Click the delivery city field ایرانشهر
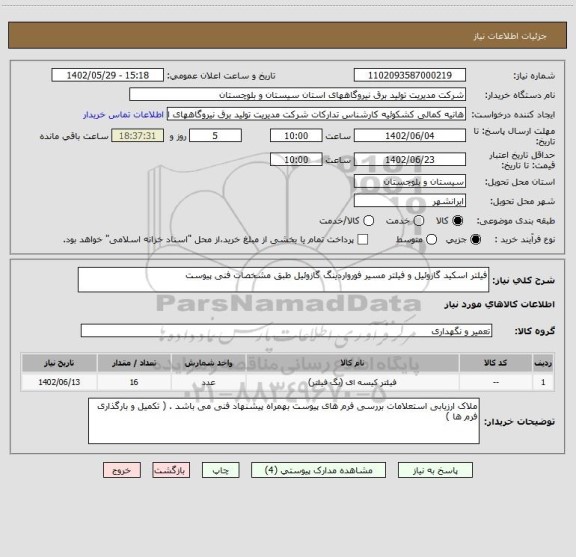The image size is (576, 557). point(410,201)
